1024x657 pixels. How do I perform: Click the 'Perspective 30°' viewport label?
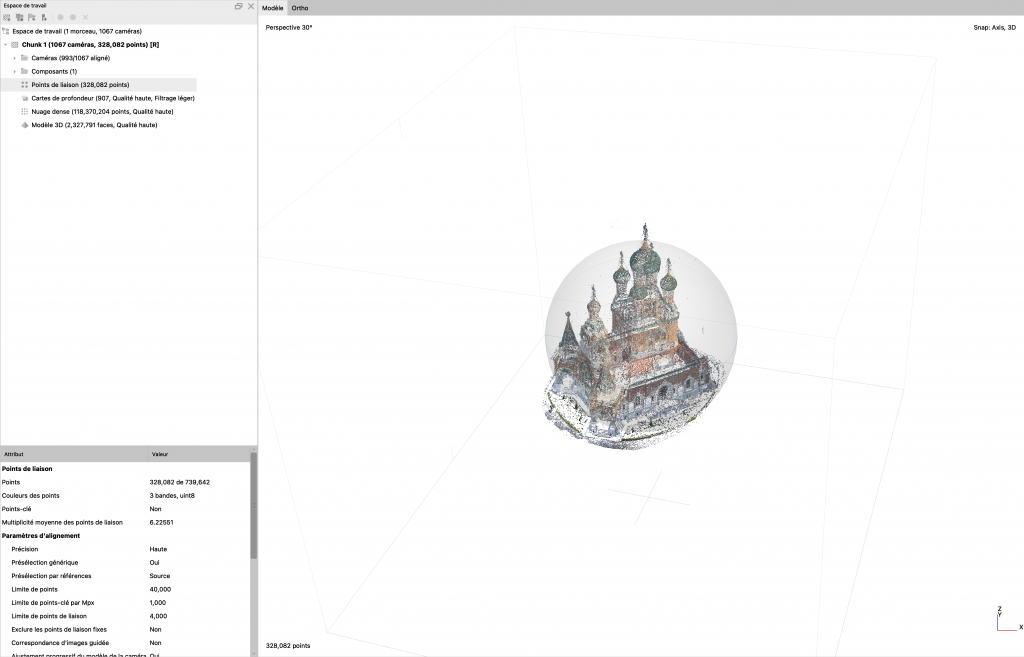pos(289,27)
